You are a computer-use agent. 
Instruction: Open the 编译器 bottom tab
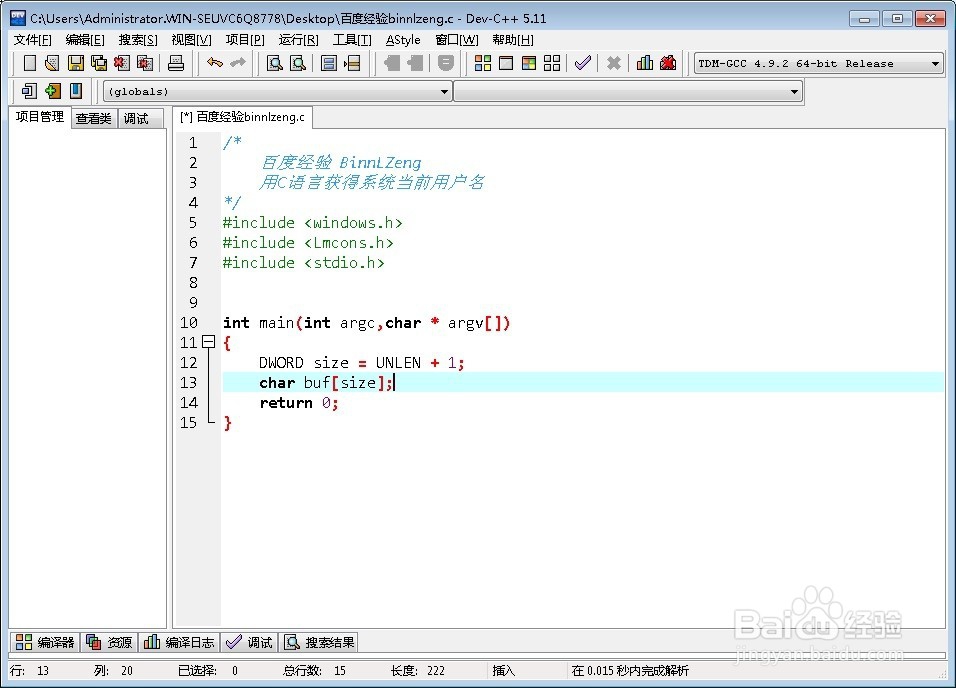(x=45, y=642)
